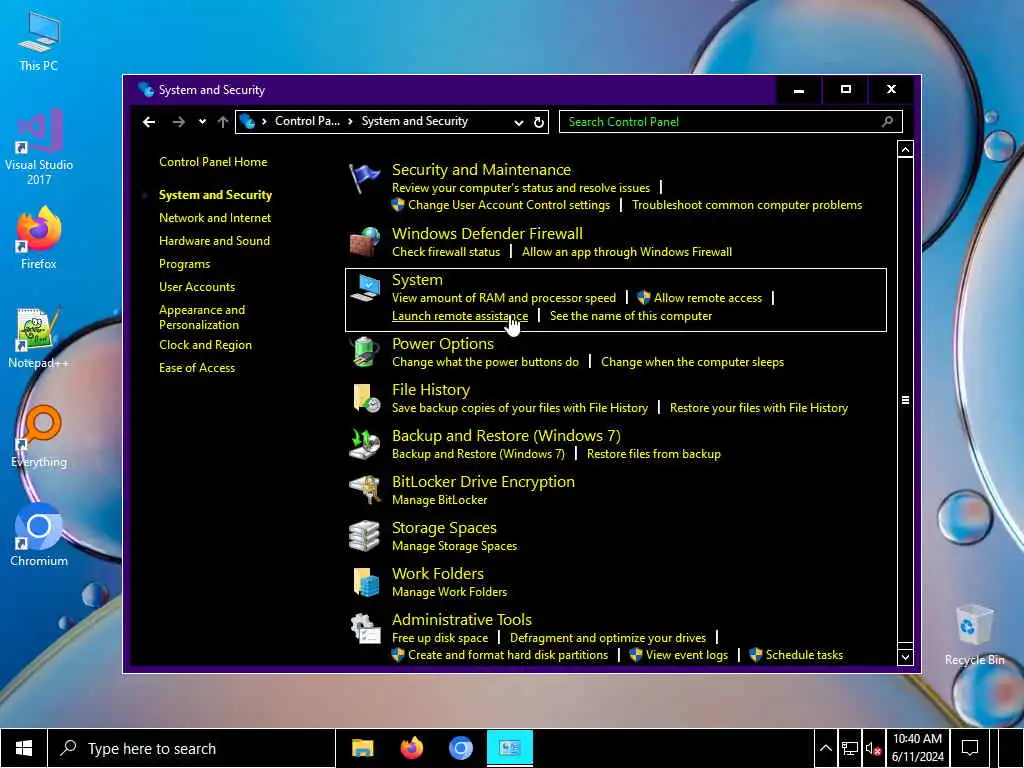
Task: Click View event logs link
Action: (x=687, y=655)
